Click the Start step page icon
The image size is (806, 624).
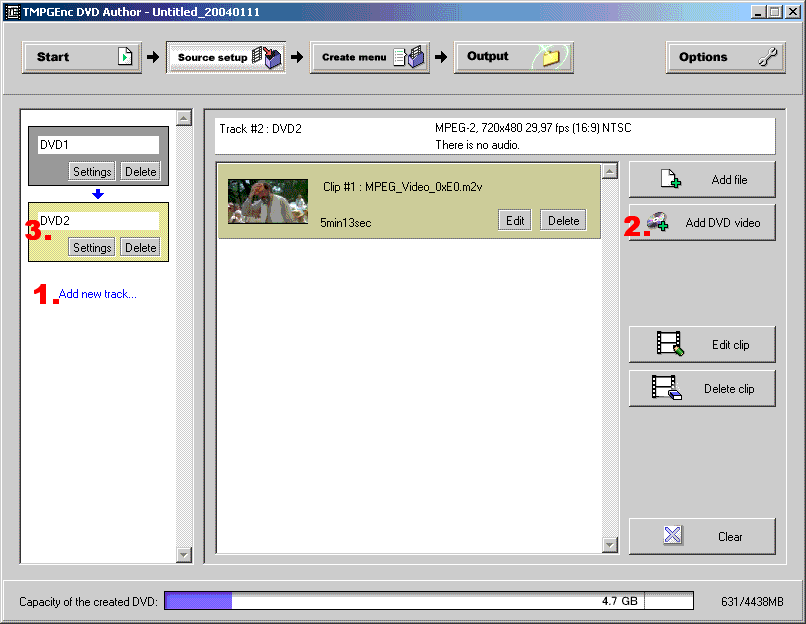tap(125, 57)
